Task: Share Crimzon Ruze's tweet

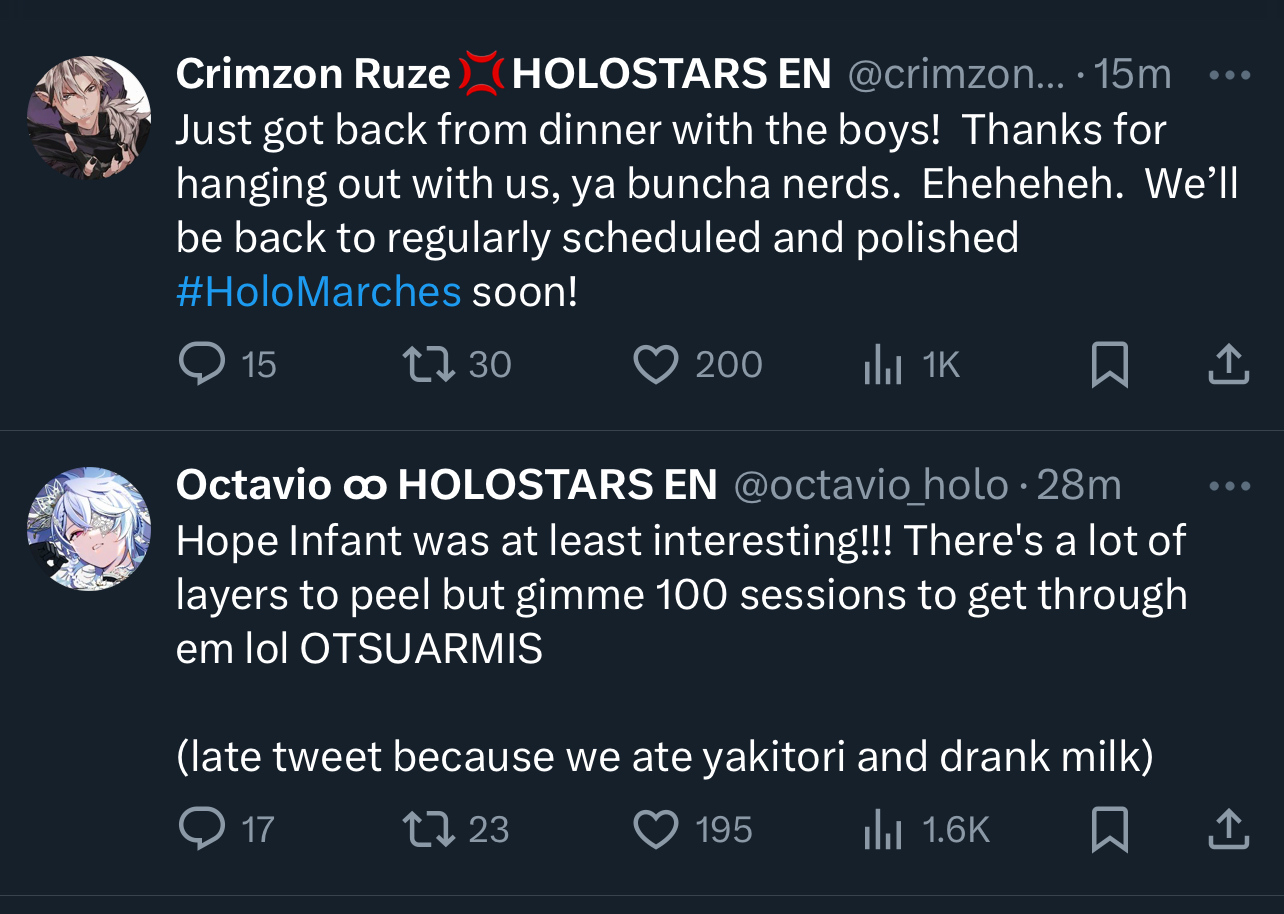Action: 1229,365
